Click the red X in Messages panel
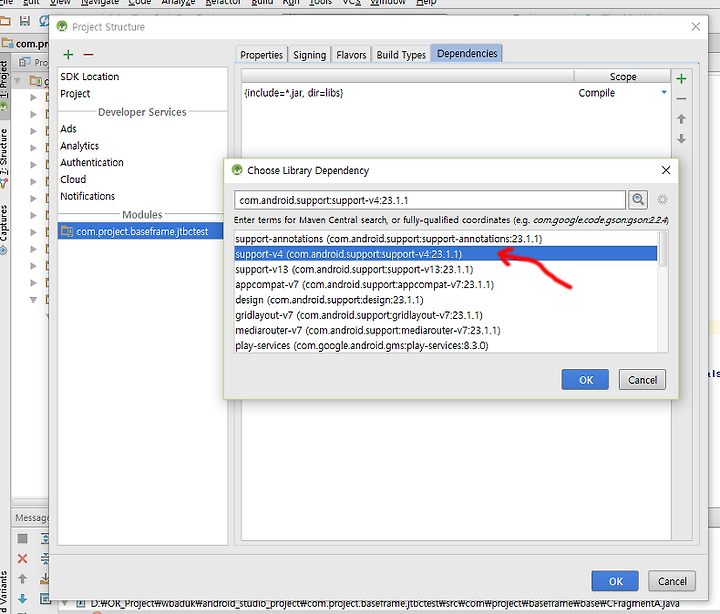Screen dimensions: 720x614 pos(22,558)
